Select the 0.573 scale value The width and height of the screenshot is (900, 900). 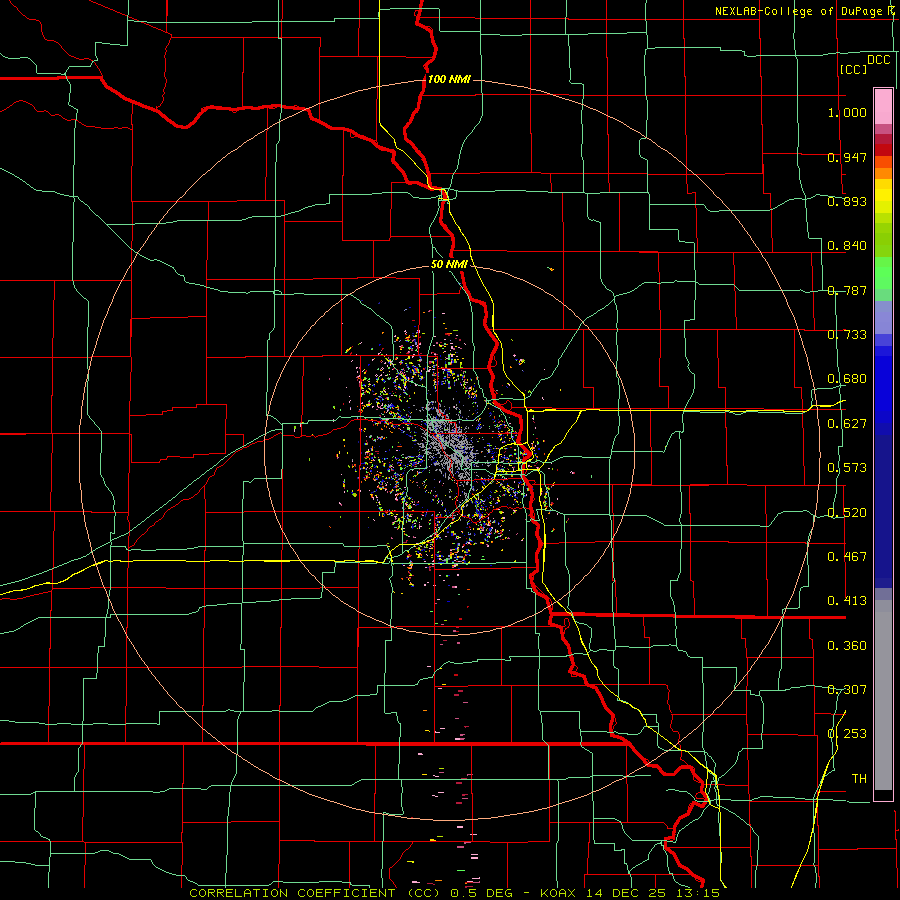point(847,468)
